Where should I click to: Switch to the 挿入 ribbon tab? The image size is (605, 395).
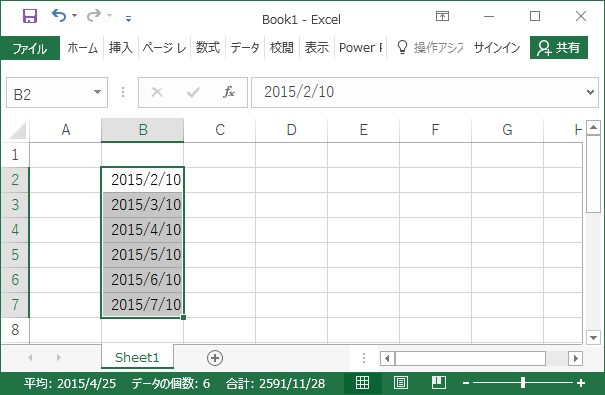(121, 48)
